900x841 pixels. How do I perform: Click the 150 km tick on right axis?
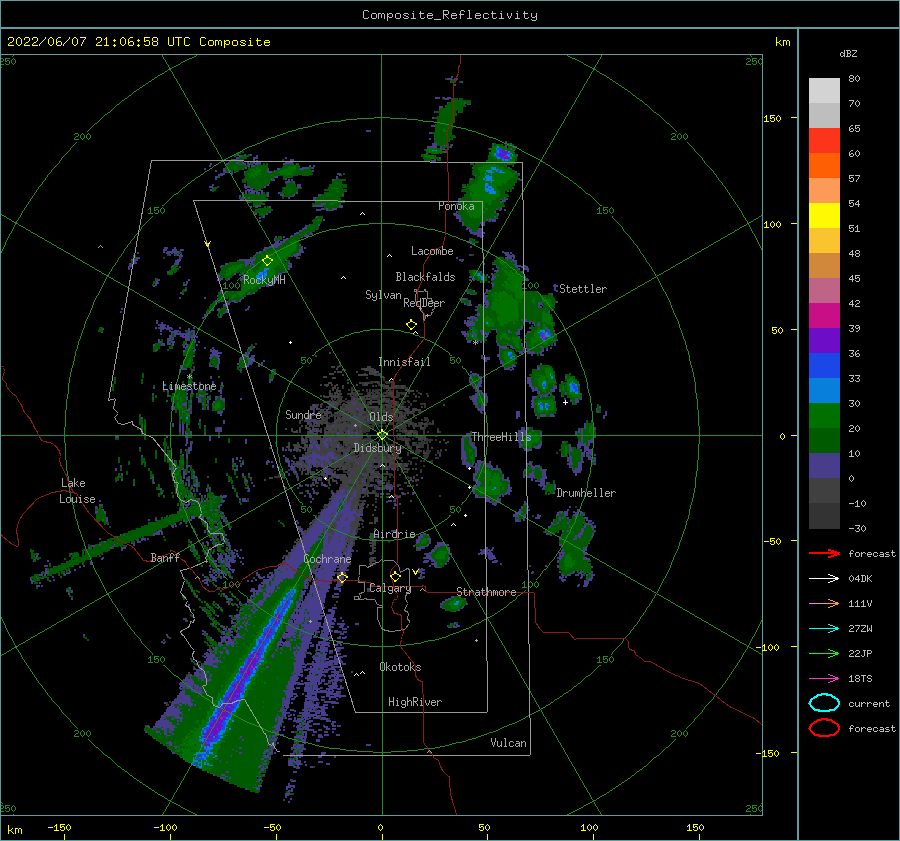(772, 118)
